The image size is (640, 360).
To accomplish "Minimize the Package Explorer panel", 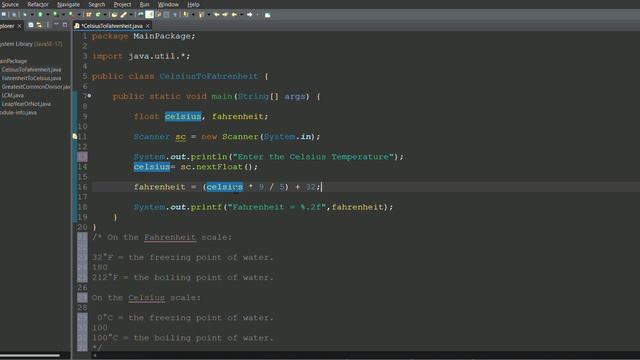I will click(x=56, y=25).
